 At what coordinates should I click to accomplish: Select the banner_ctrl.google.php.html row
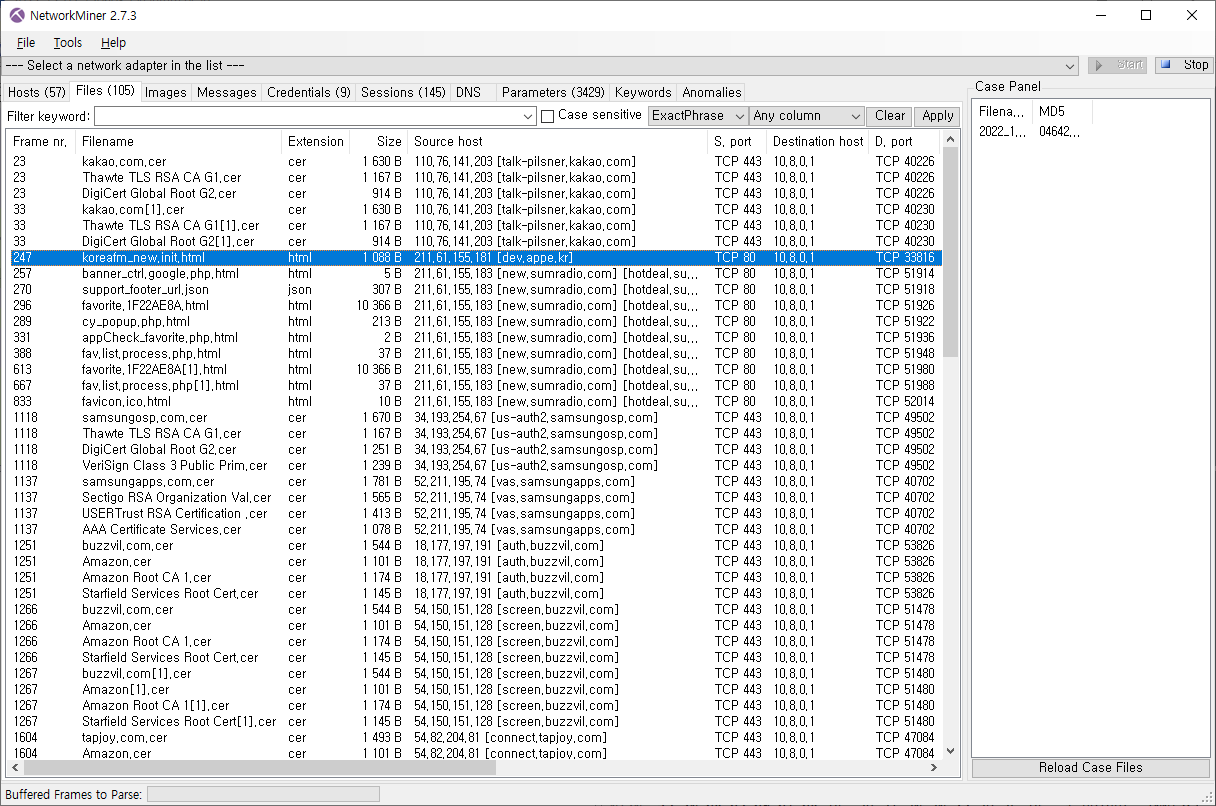[475, 273]
